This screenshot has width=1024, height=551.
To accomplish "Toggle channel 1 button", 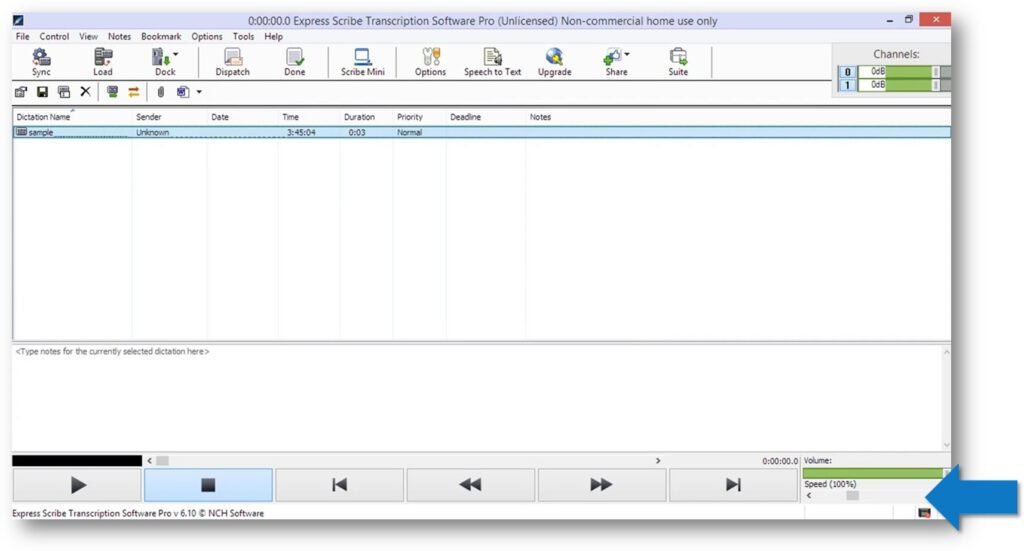I will [847, 86].
